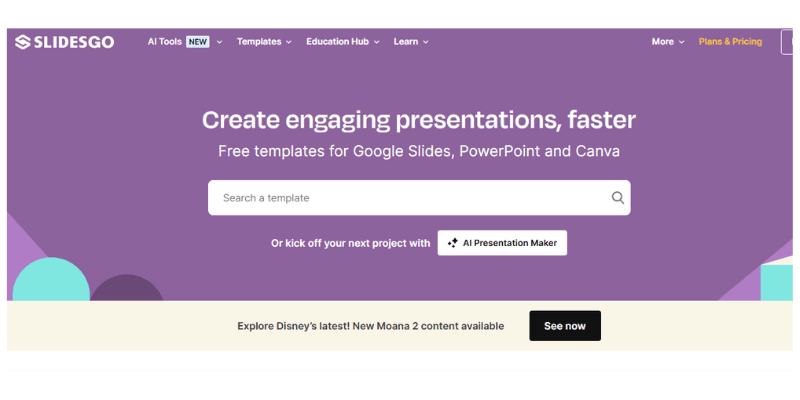Expand the Education Hub chevron
800x400 pixels.
click(x=377, y=42)
